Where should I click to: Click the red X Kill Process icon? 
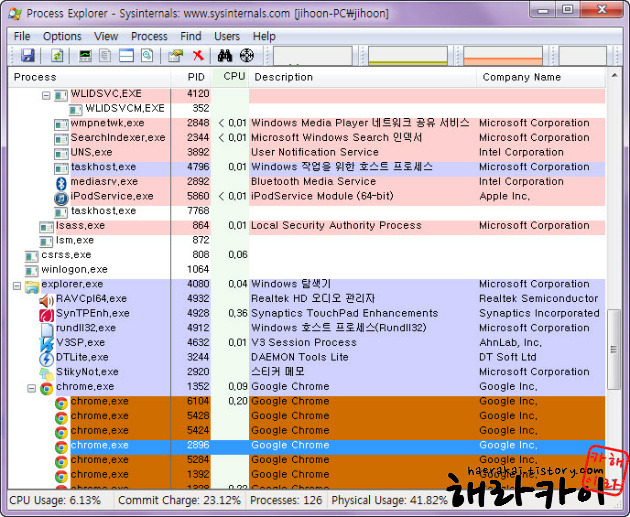point(198,55)
